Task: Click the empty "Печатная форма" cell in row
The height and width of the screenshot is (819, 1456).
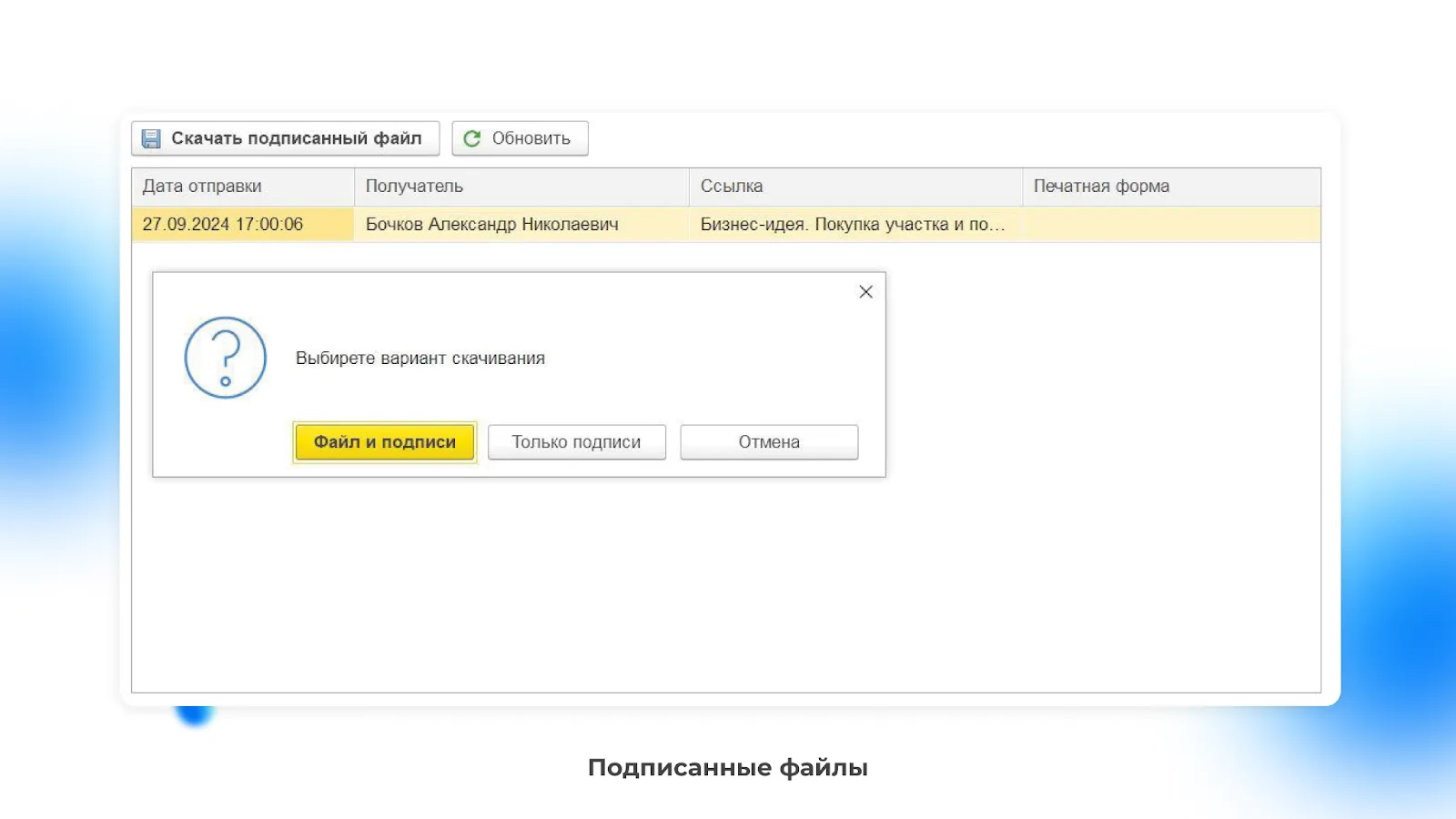Action: (1170, 225)
